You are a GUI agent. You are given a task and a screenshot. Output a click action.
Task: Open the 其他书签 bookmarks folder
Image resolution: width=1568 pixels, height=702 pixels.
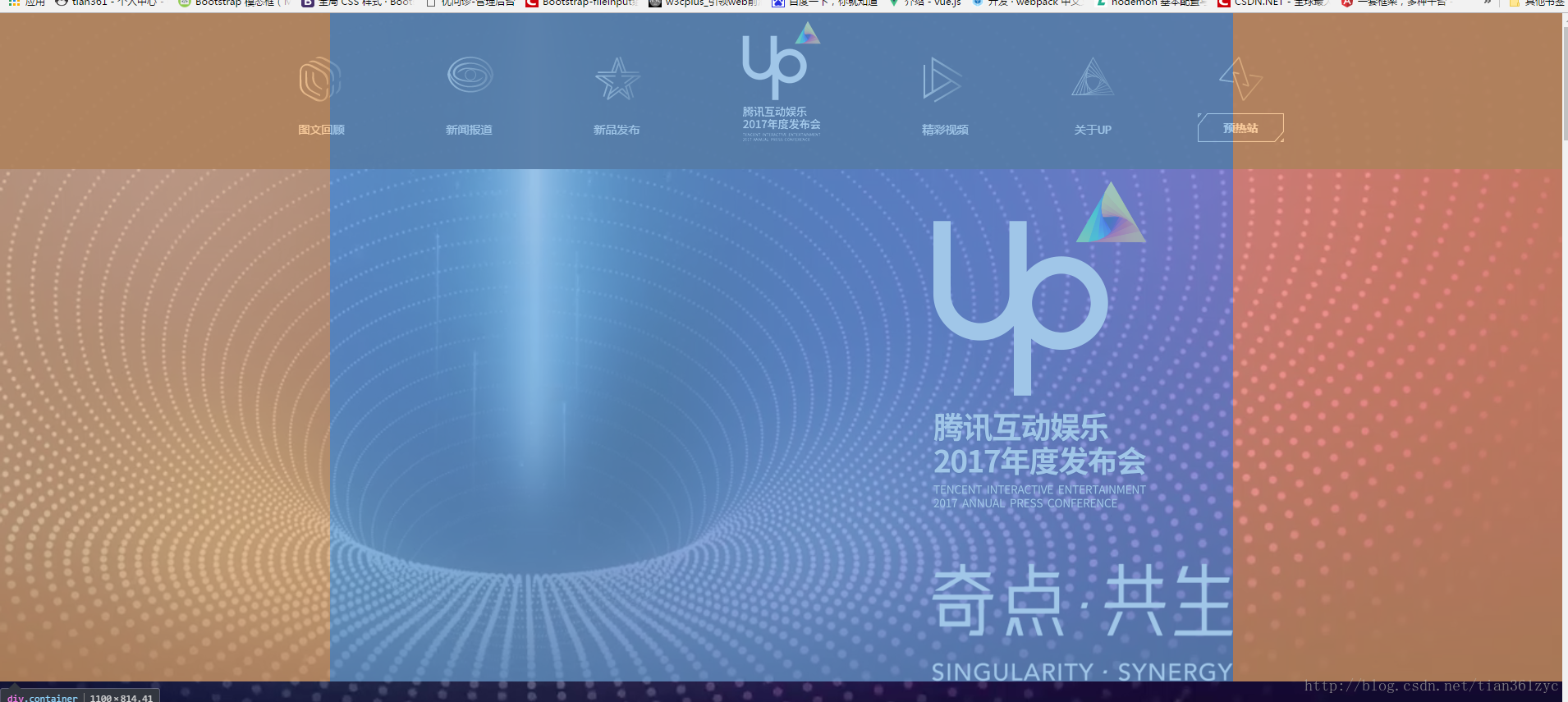[1536, 3]
